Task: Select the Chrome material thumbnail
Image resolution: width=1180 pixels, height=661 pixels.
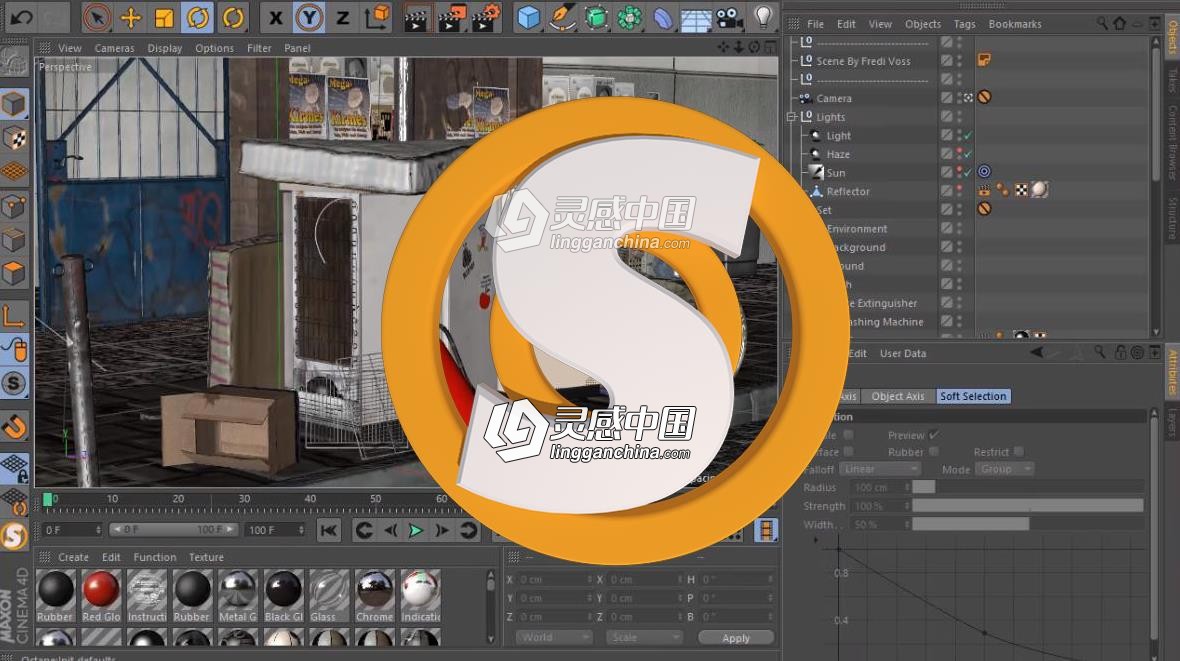Action: pos(375,595)
